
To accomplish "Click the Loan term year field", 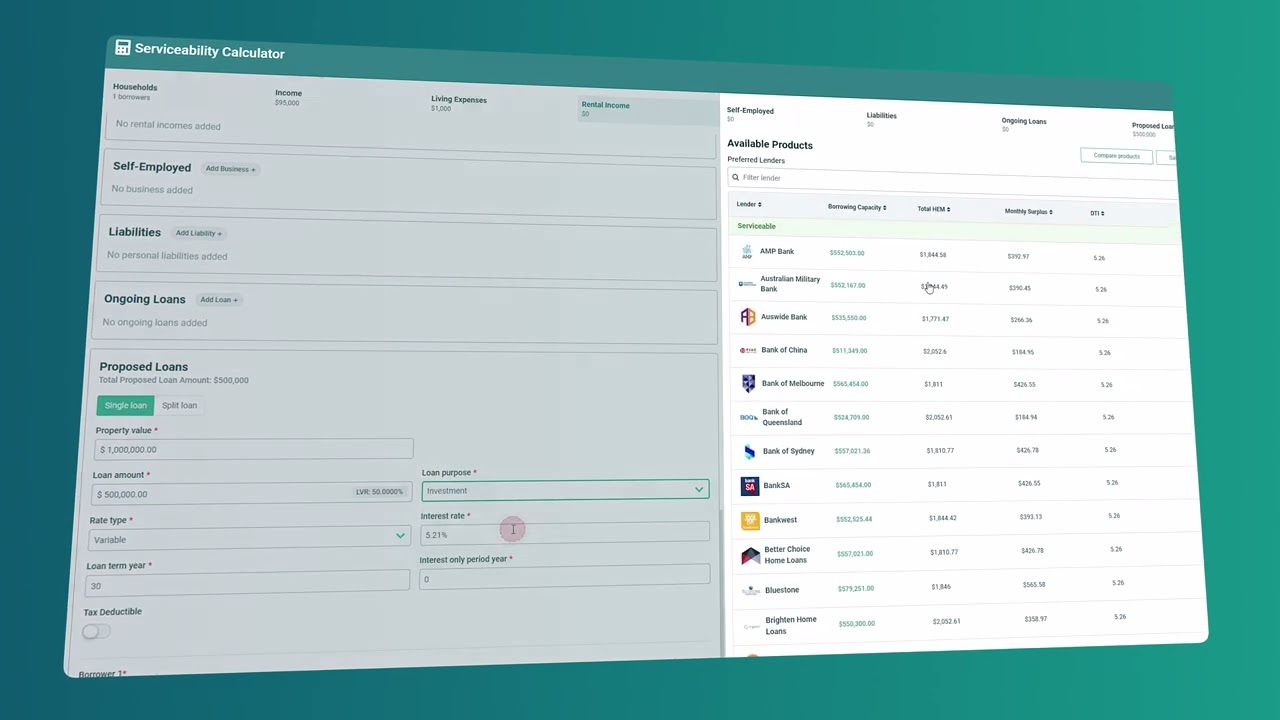I will pos(247,585).
